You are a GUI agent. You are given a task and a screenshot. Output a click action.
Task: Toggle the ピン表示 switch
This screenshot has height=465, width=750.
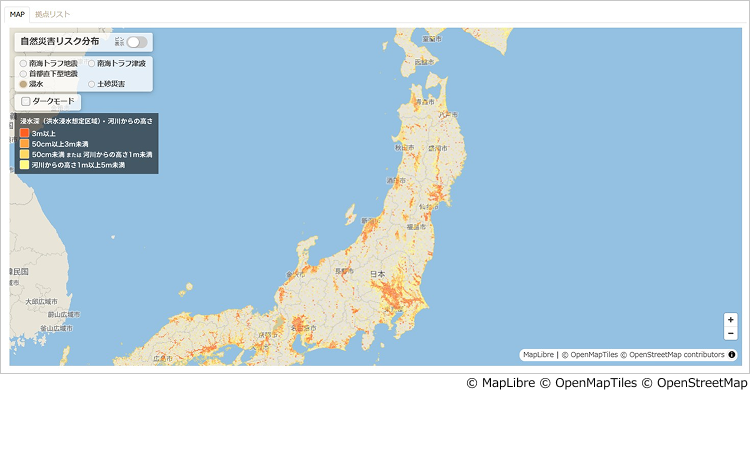click(137, 42)
